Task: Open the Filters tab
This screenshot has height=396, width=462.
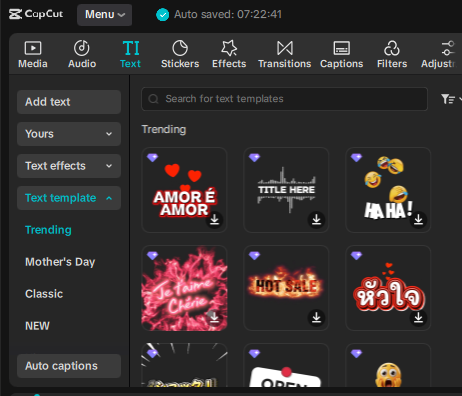Action: (x=392, y=54)
